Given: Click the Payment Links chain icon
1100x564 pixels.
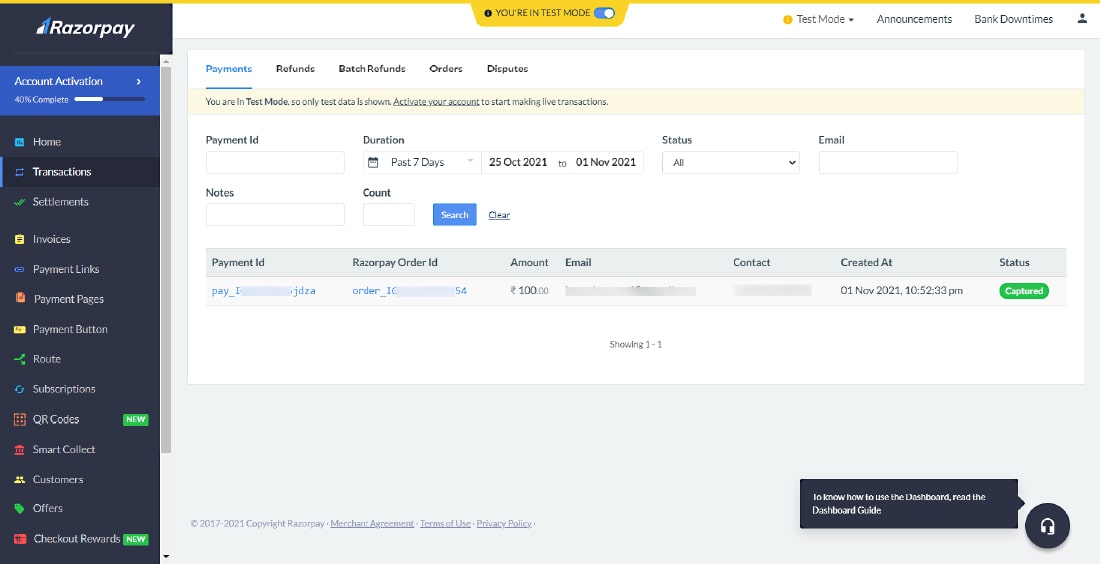Looking at the screenshot, I should 20,269.
